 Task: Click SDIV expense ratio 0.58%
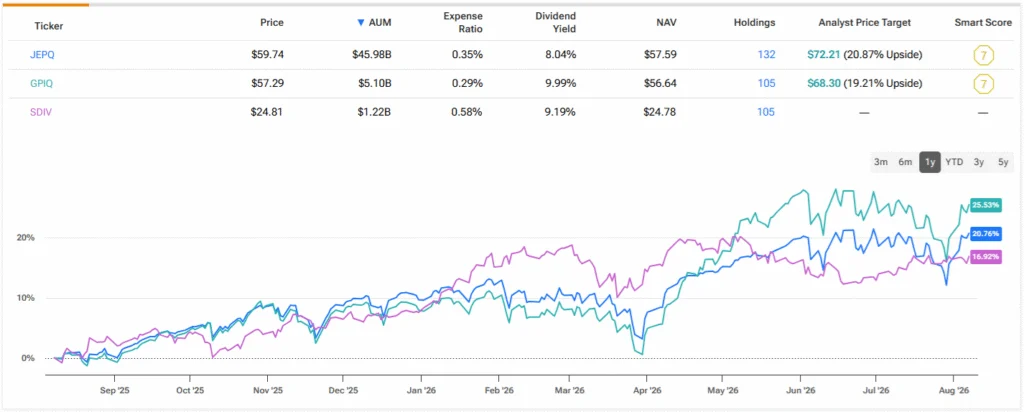coord(468,112)
